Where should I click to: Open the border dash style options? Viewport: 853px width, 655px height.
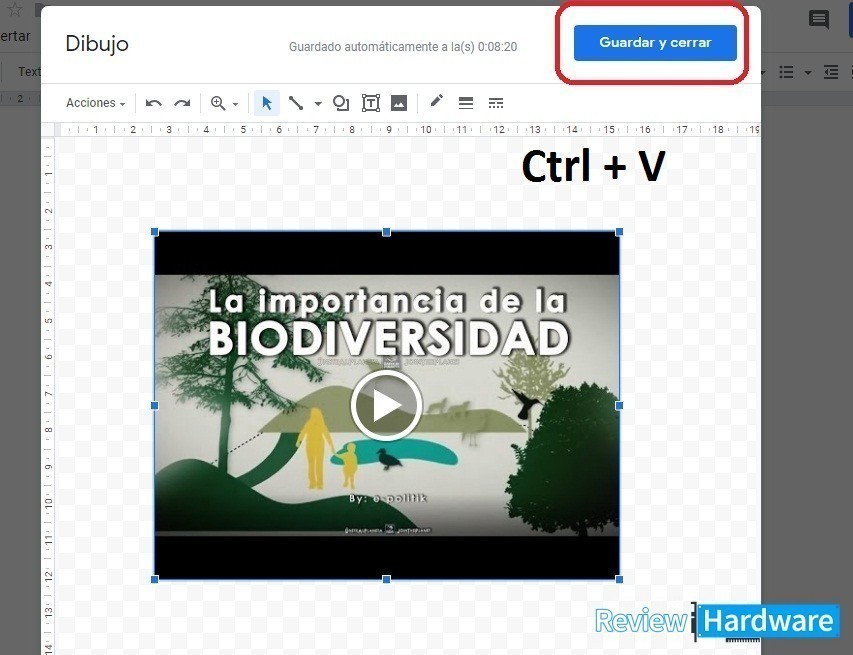[496, 103]
